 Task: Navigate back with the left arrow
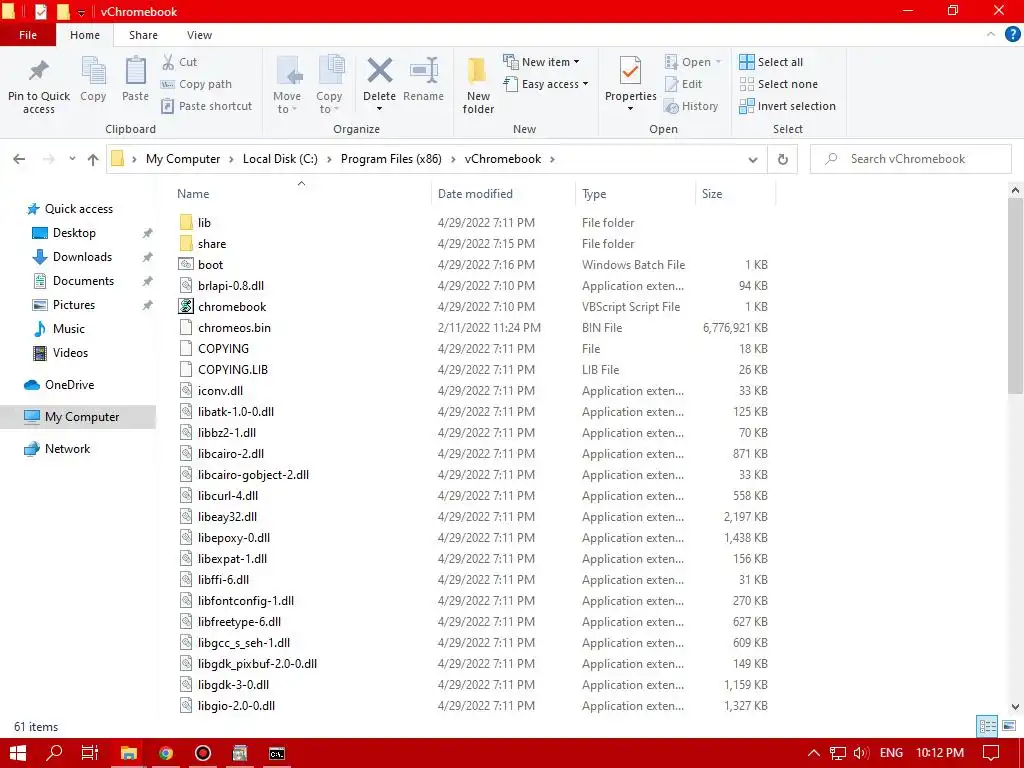coord(20,159)
